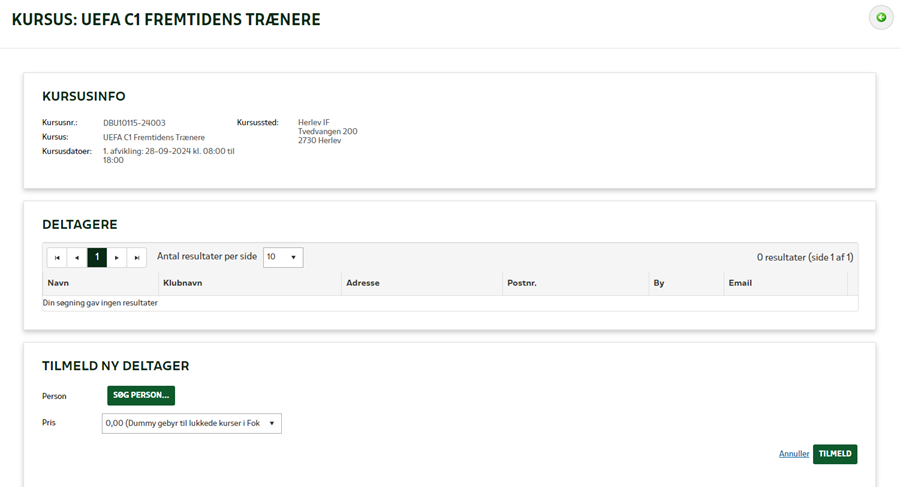Click the green back arrow icon

coord(880,18)
